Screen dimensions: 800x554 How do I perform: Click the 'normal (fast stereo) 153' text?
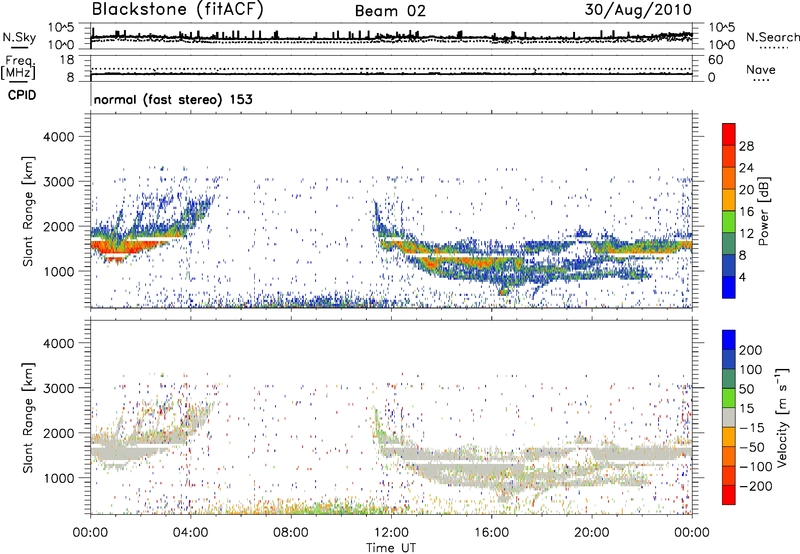pos(173,99)
